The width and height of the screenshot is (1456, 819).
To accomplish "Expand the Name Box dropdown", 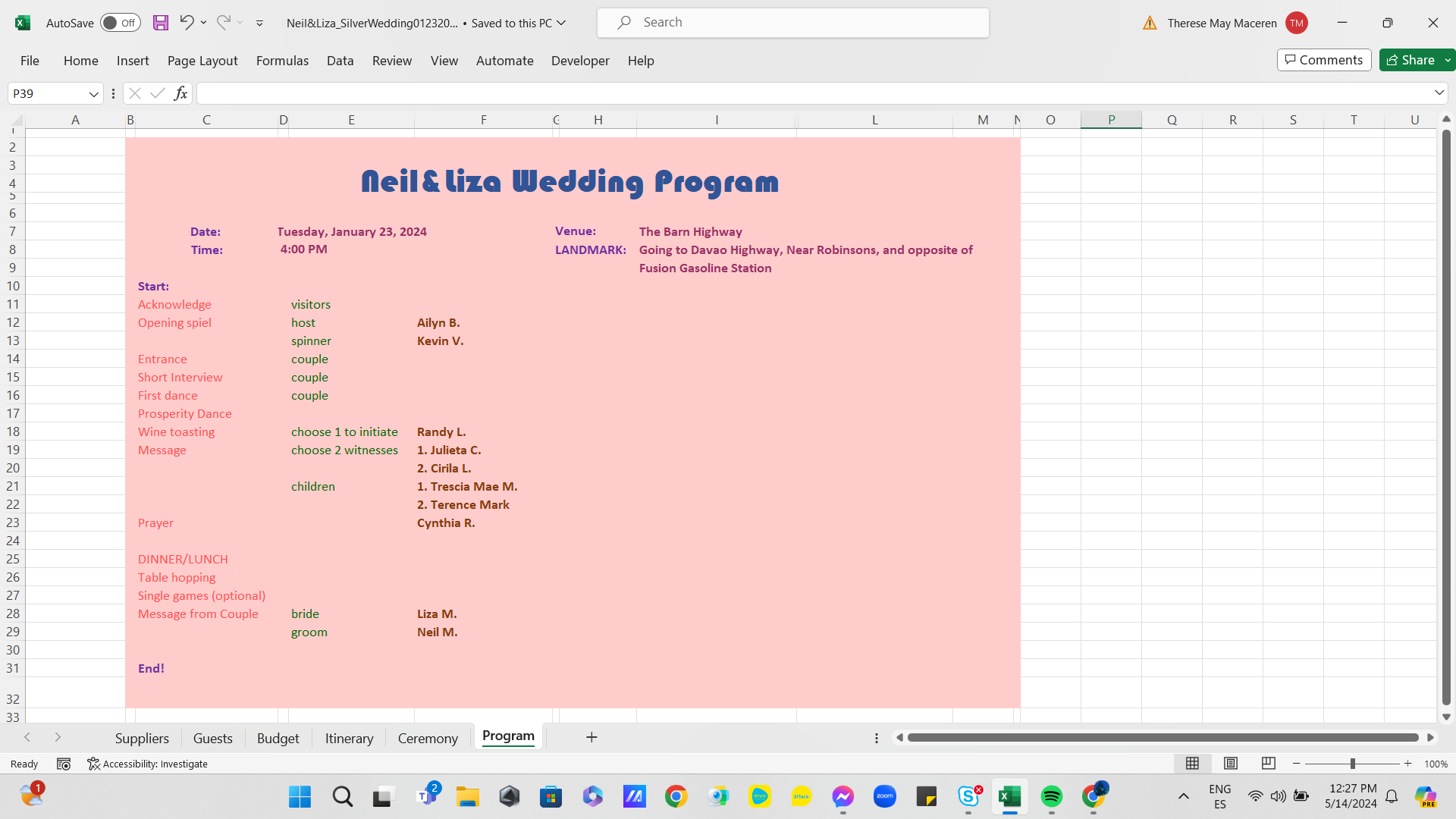I will pyautogui.click(x=93, y=93).
